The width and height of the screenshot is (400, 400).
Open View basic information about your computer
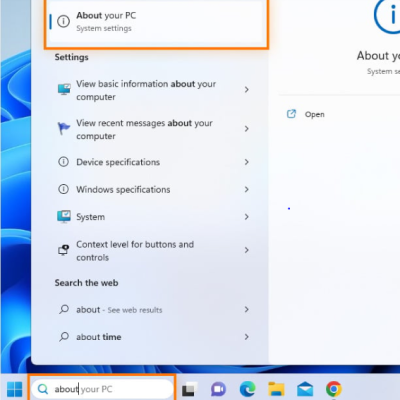click(153, 90)
